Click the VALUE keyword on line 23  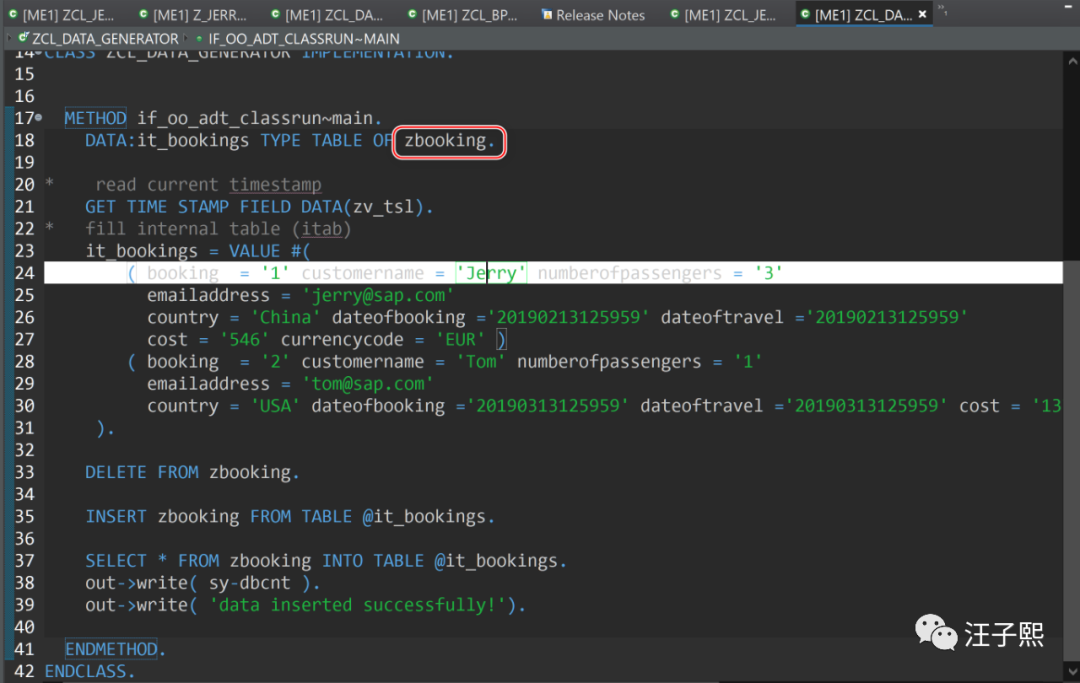coord(254,251)
